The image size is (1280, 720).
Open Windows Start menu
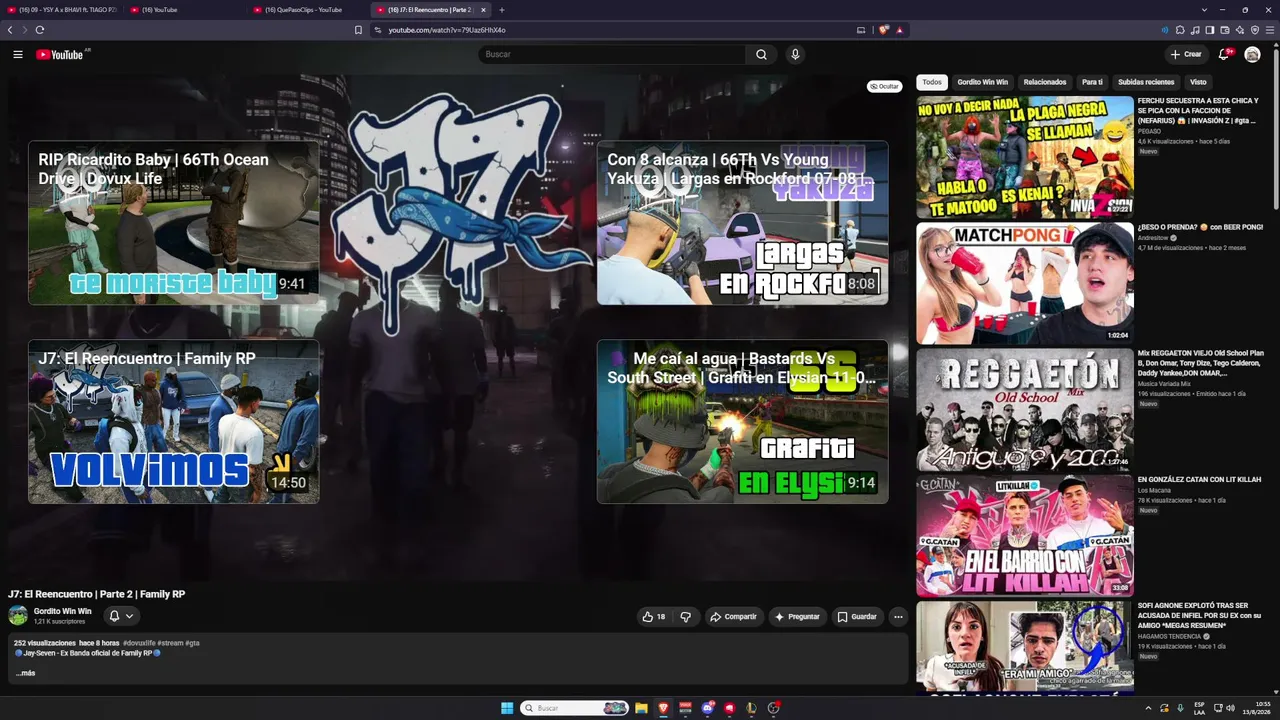click(507, 708)
